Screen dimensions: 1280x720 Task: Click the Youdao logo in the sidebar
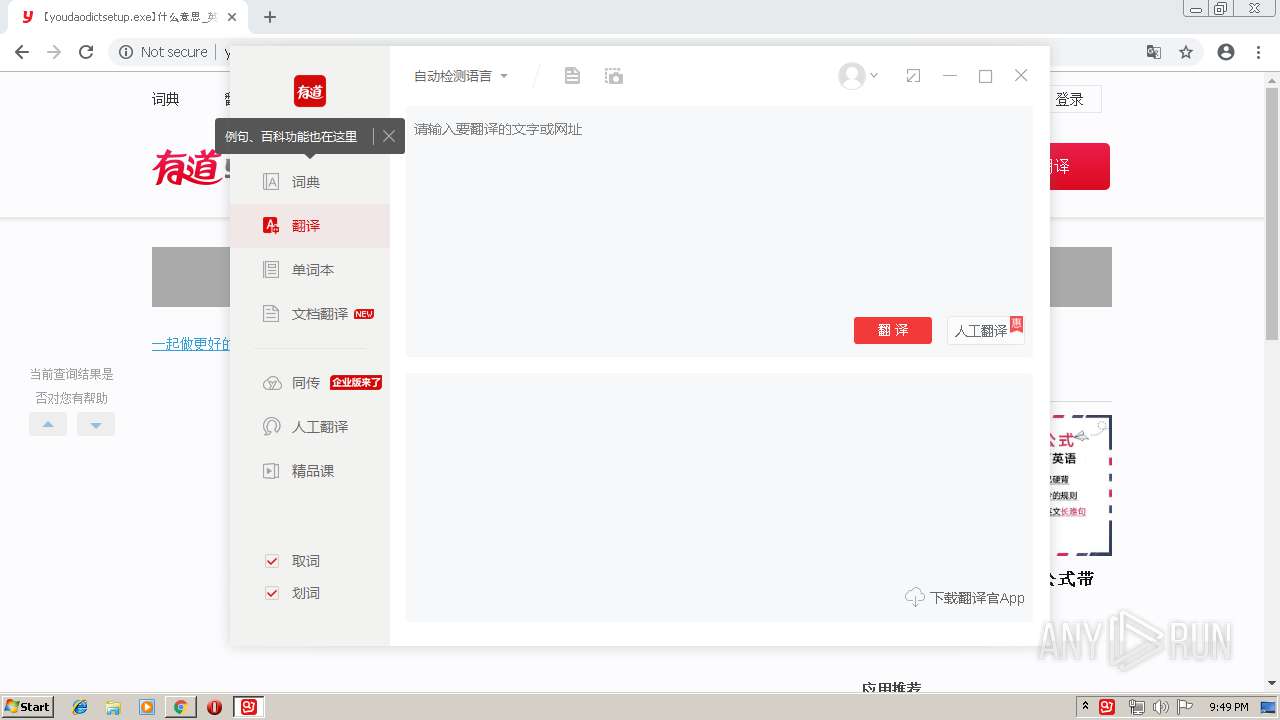310,91
